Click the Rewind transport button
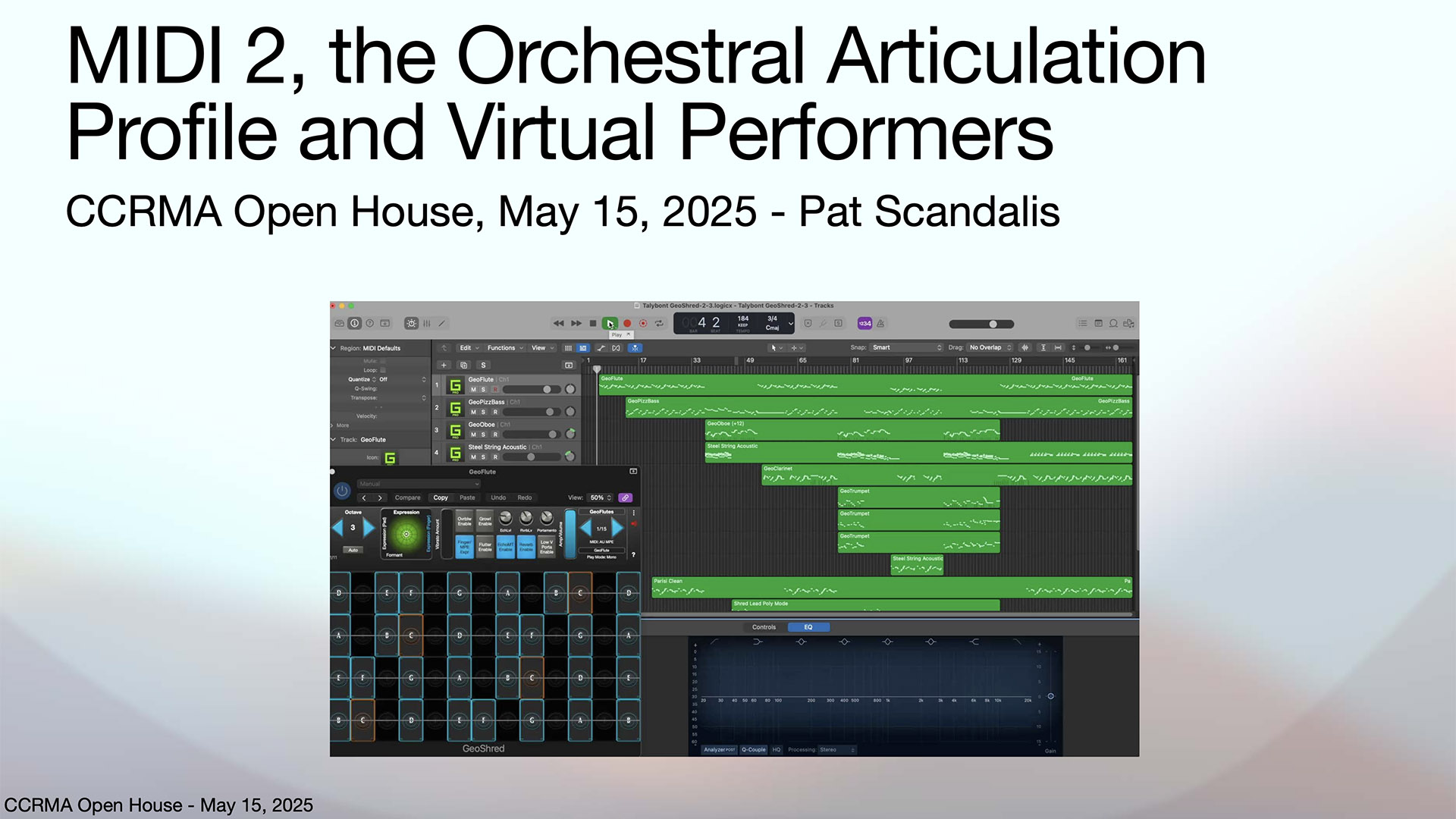 click(559, 324)
